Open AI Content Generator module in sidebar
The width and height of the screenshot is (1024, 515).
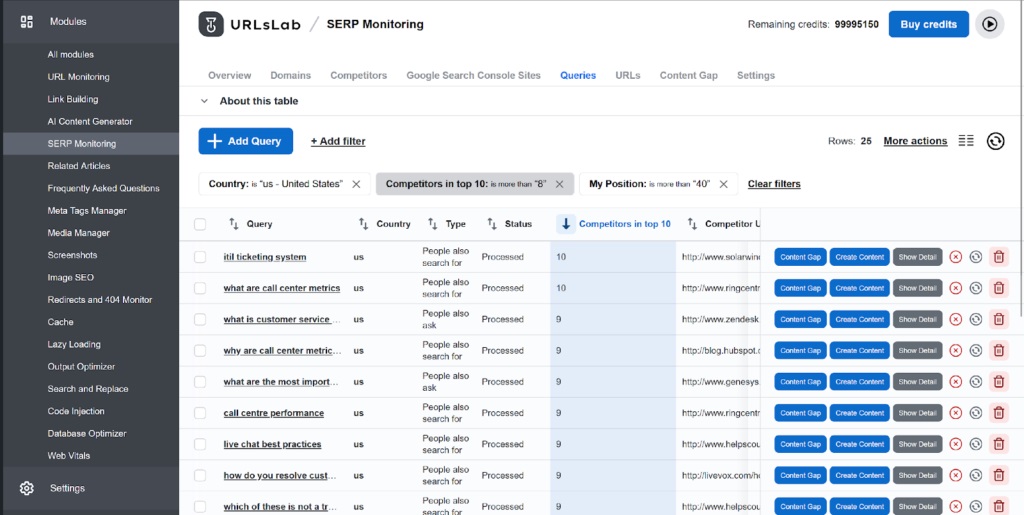pyautogui.click(x=90, y=121)
